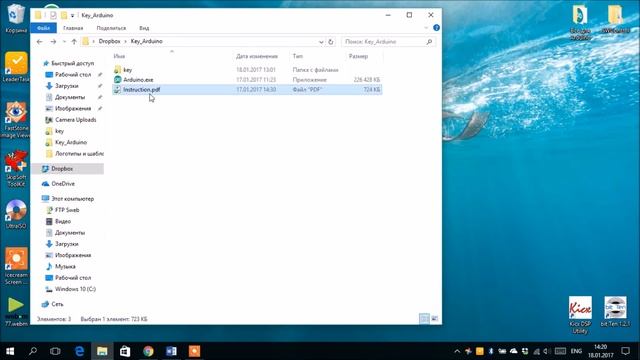Open Корзина desktop icon
The image size is (640, 360).
coord(16,18)
